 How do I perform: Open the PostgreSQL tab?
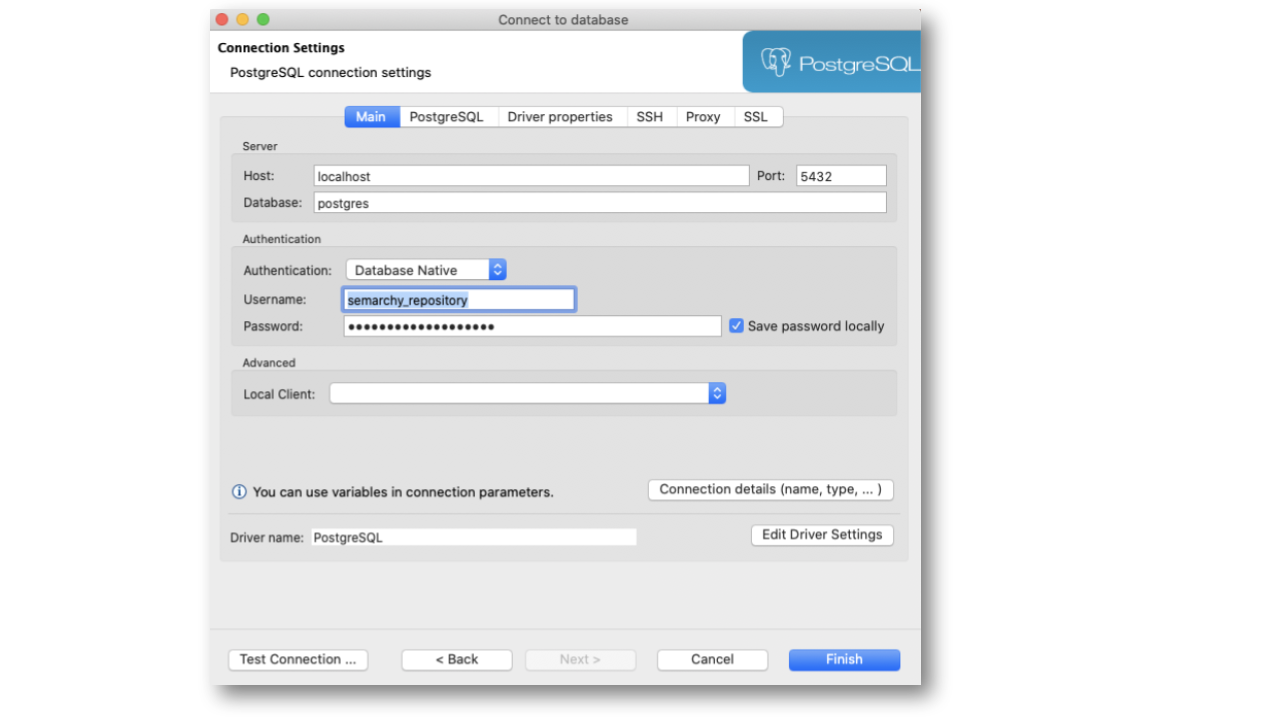446,117
